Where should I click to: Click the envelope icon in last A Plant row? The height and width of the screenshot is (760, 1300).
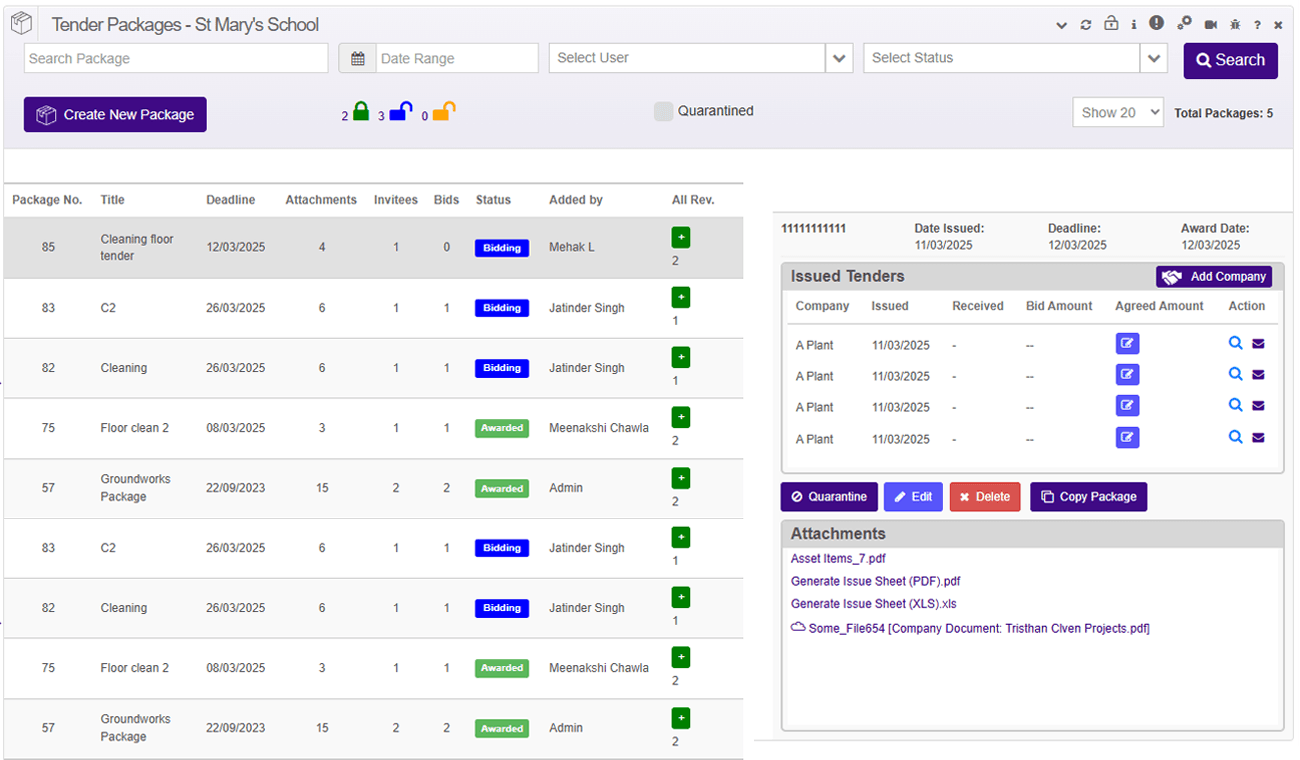[x=1258, y=437]
